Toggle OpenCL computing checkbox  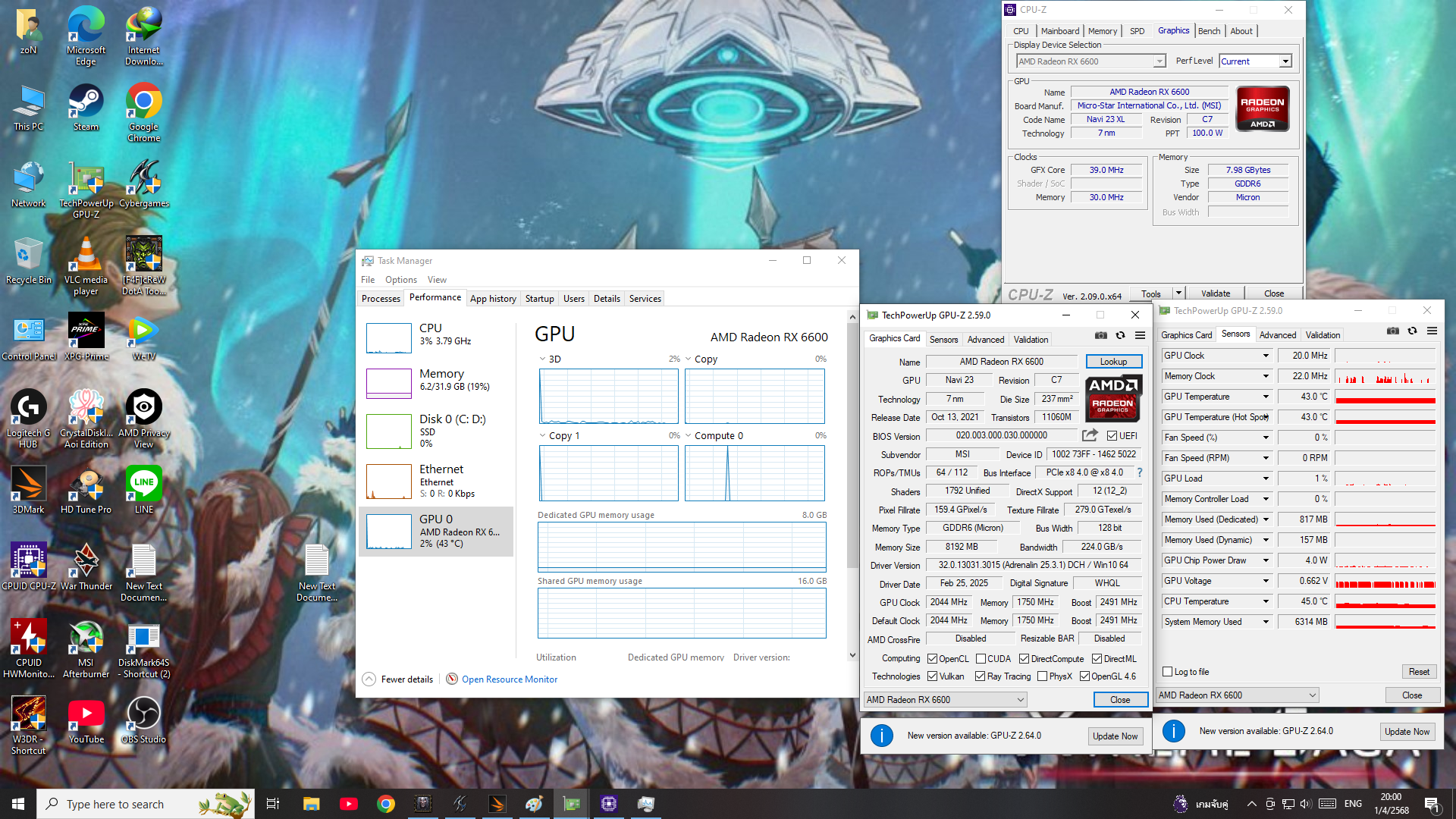click(933, 659)
